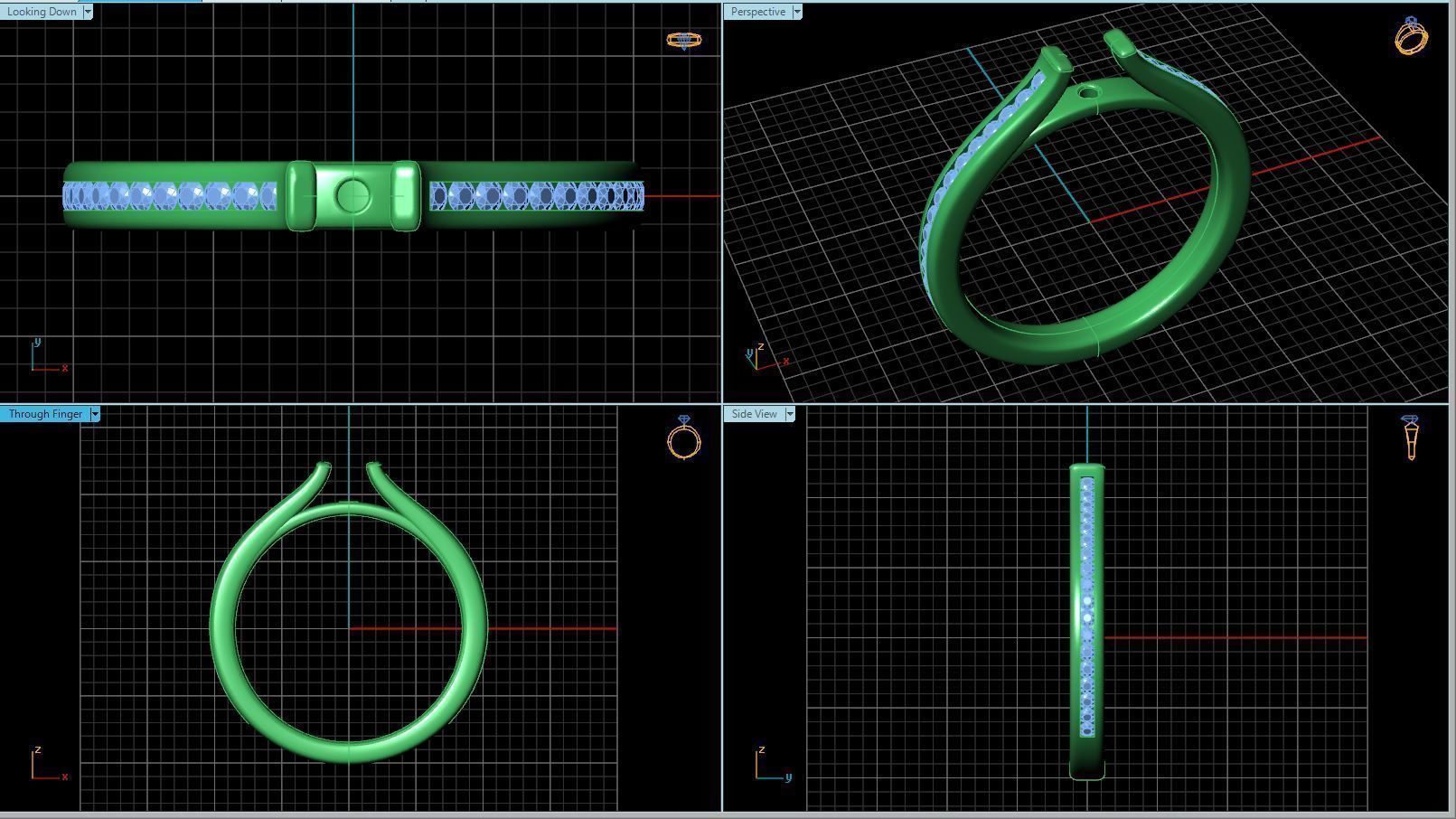The height and width of the screenshot is (819, 1456).
Task: Select the ring's gem strip in Side View
Action: (1087, 606)
